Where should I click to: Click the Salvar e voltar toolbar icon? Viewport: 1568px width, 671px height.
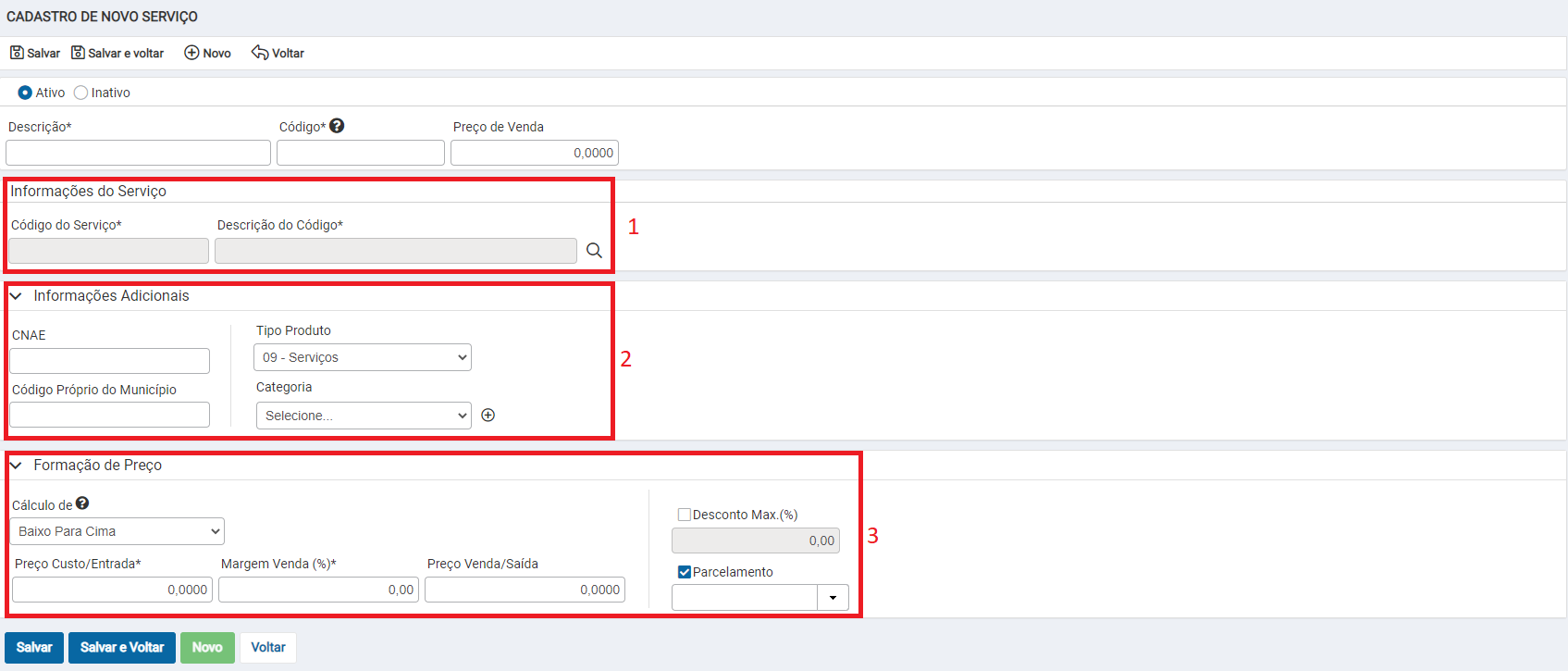(x=78, y=53)
